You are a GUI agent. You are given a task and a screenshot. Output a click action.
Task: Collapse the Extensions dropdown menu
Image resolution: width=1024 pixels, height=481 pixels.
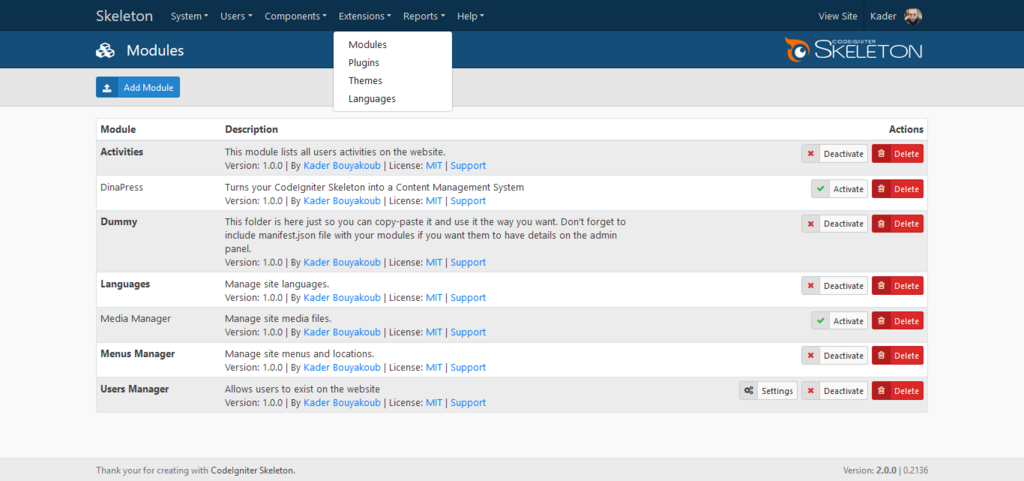coord(365,16)
